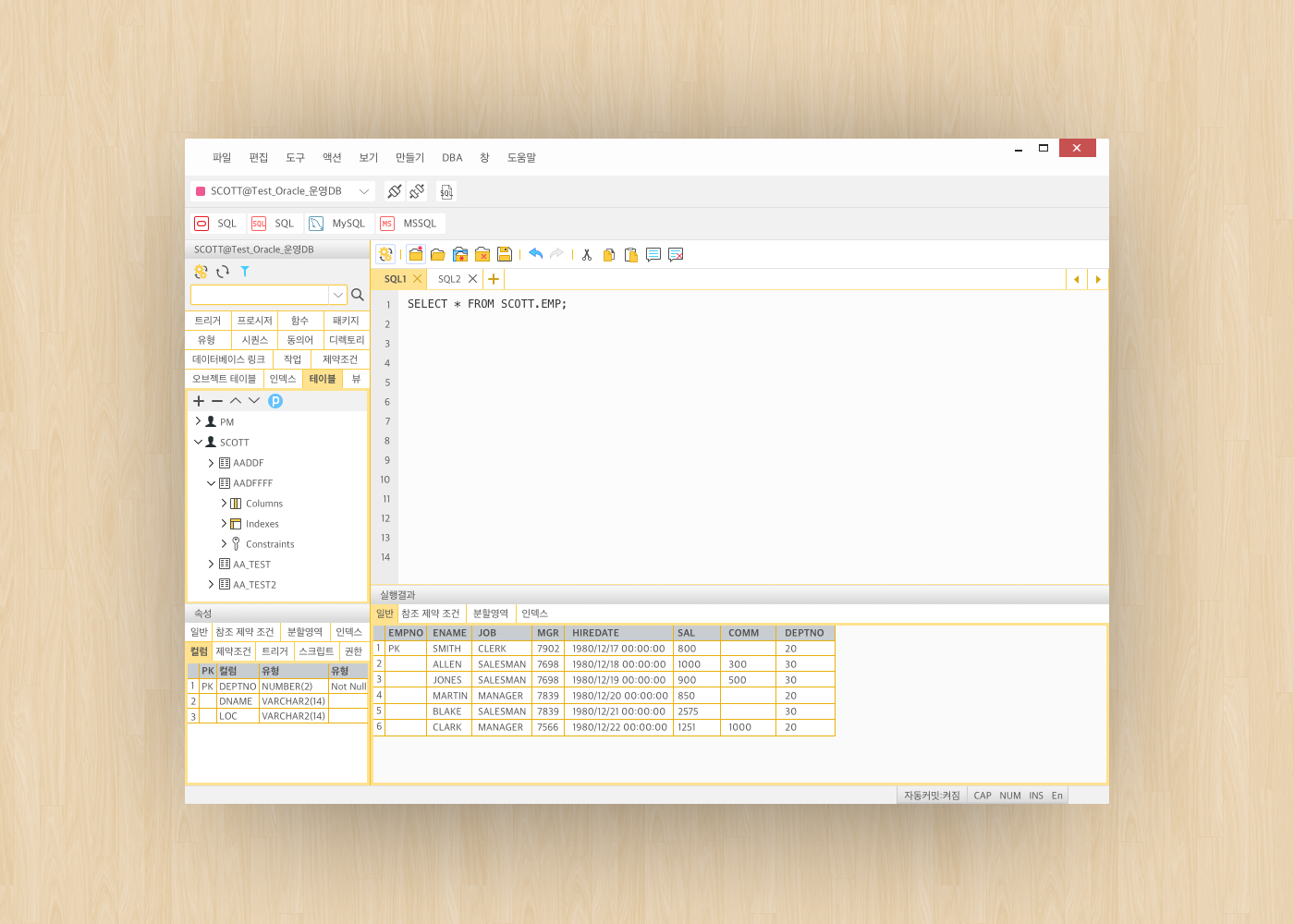Collapse the SCOTT schema node

pos(198,442)
